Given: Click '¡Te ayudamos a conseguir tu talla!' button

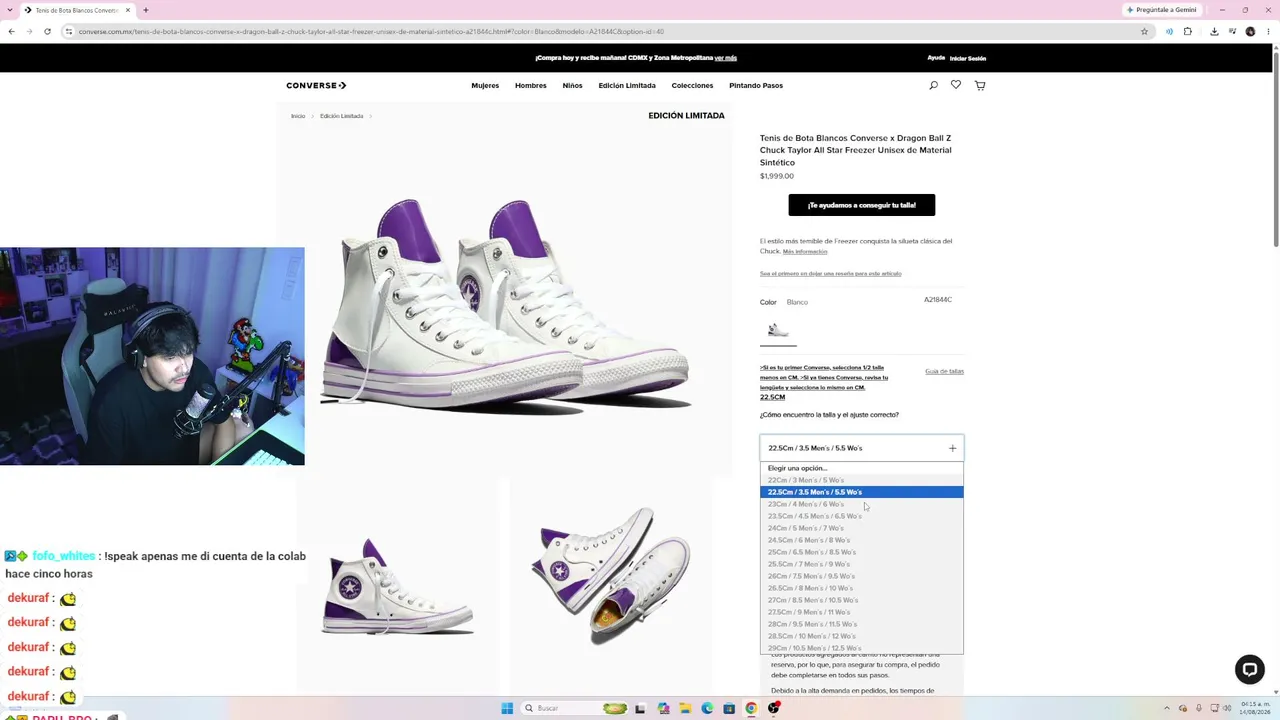Looking at the screenshot, I should point(862,205).
